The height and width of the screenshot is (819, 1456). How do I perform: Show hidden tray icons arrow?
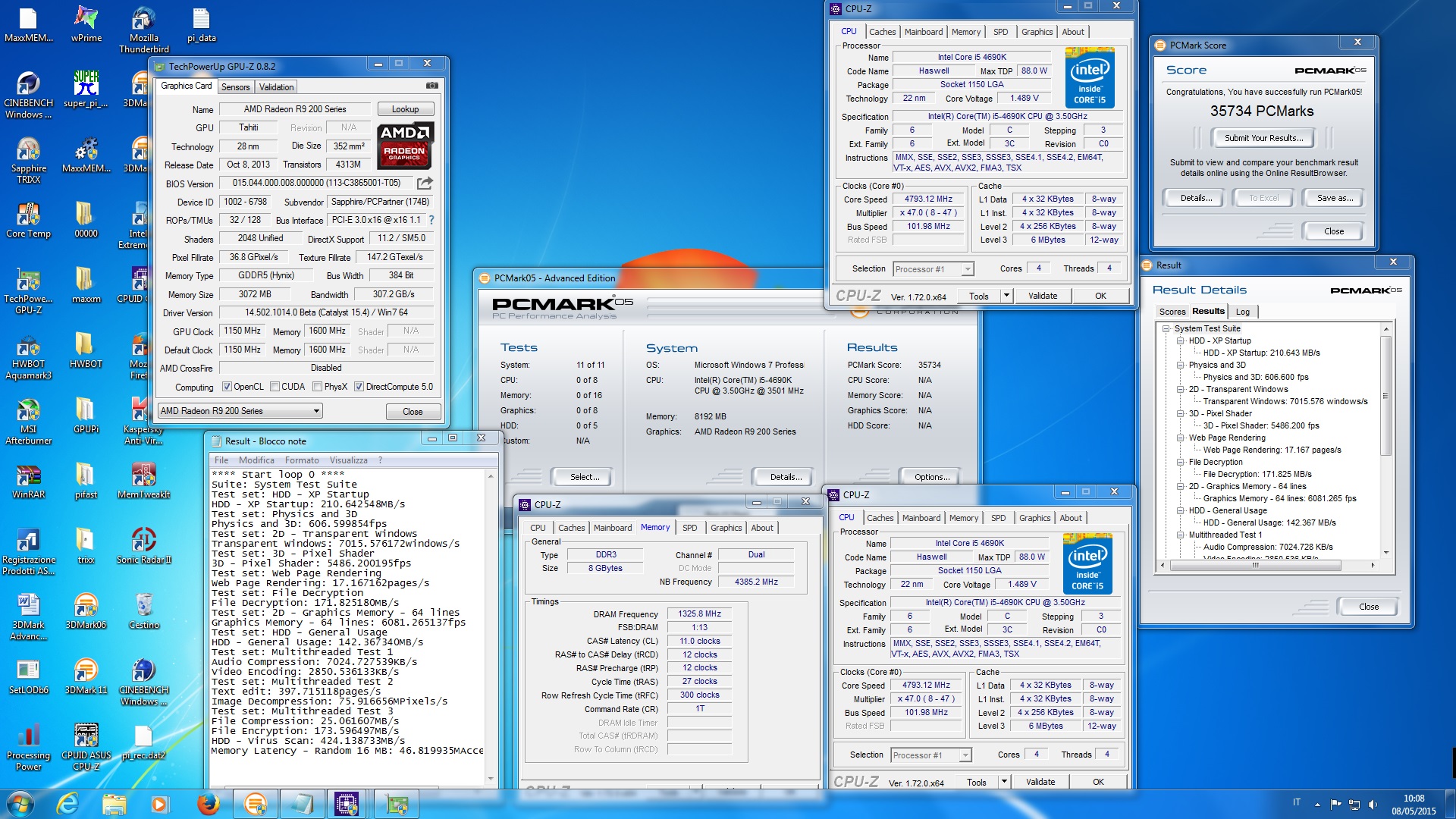coord(1317,804)
